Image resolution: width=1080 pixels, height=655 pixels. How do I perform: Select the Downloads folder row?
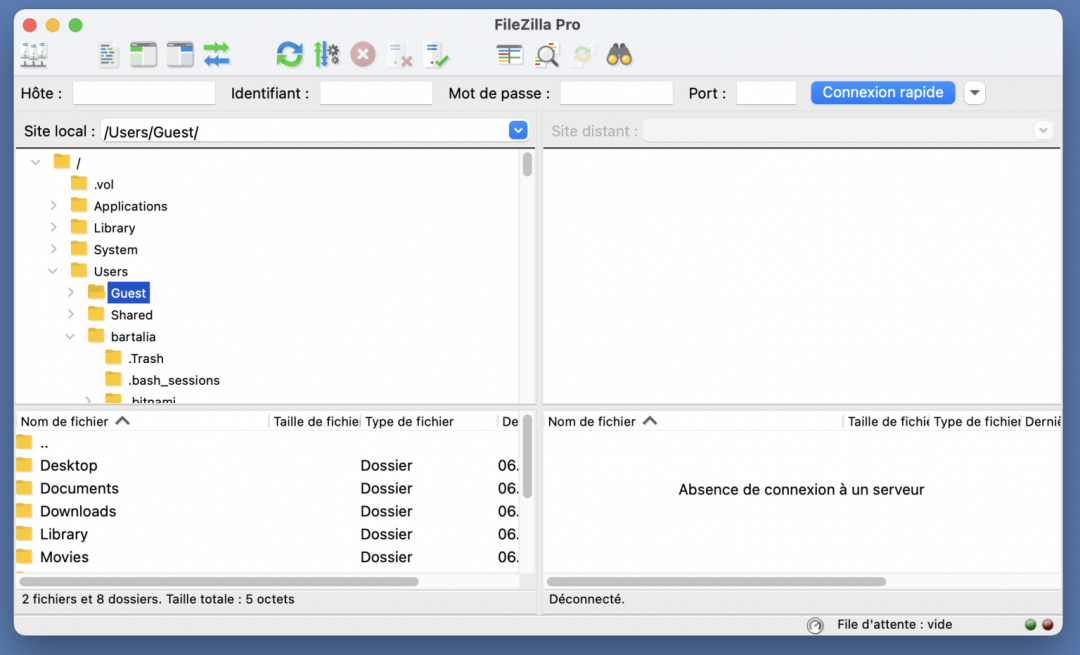pos(268,511)
